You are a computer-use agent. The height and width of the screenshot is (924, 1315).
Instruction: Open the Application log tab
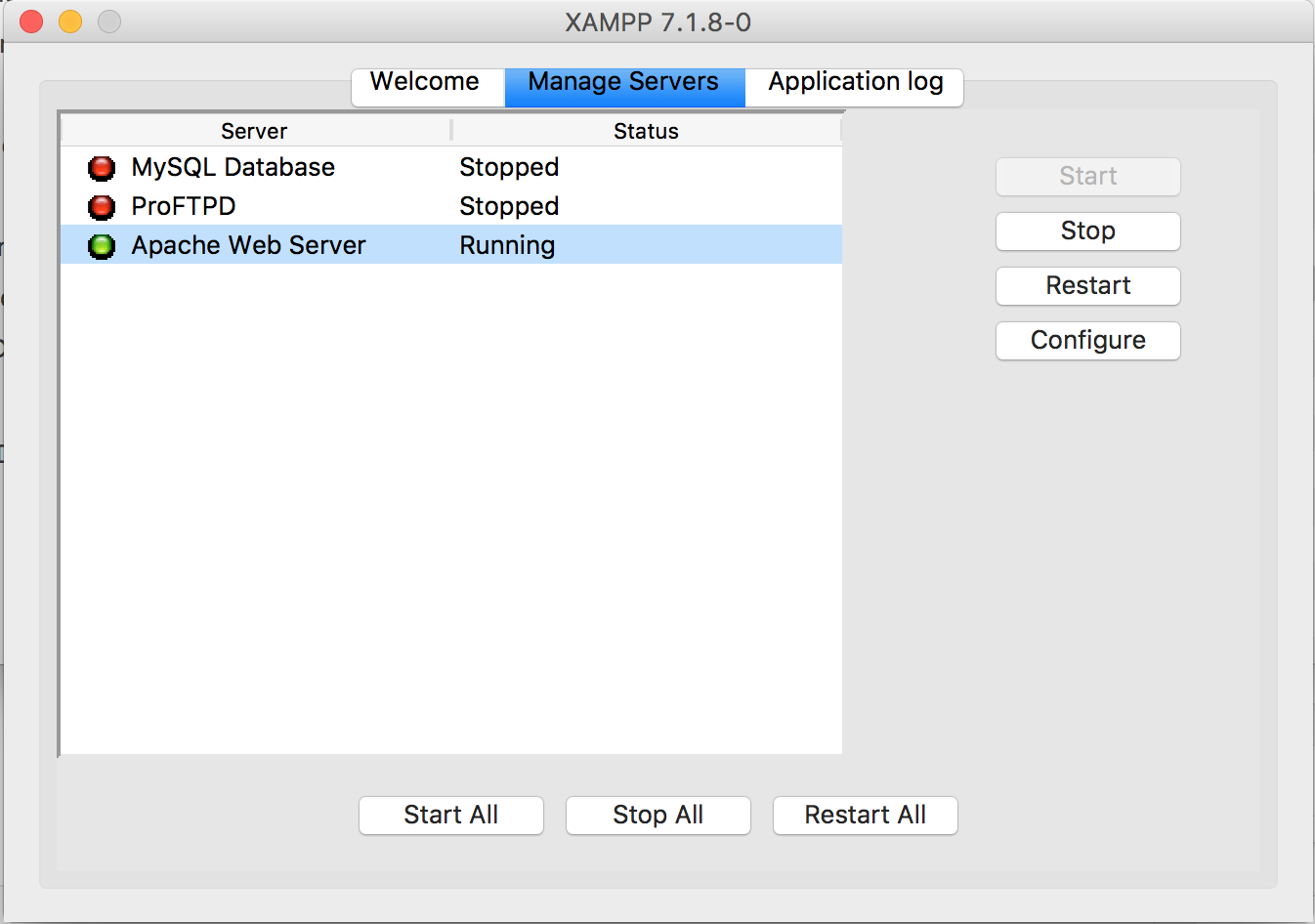(x=854, y=82)
